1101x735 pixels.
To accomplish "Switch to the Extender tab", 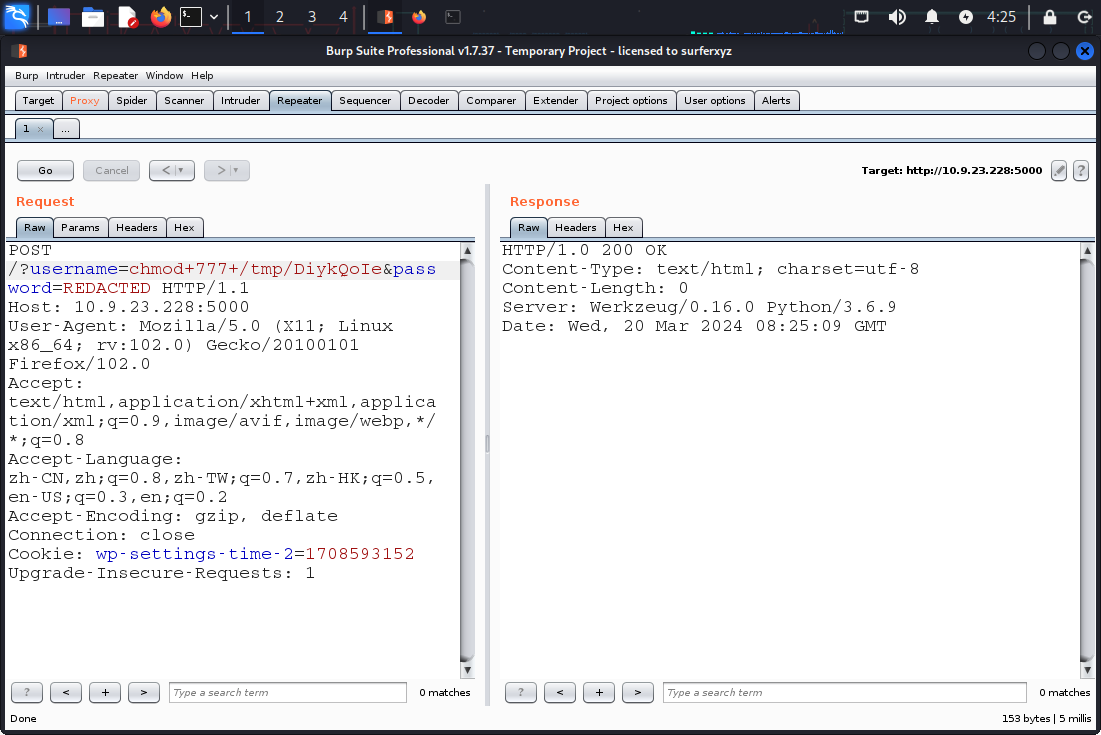I will pos(555,100).
